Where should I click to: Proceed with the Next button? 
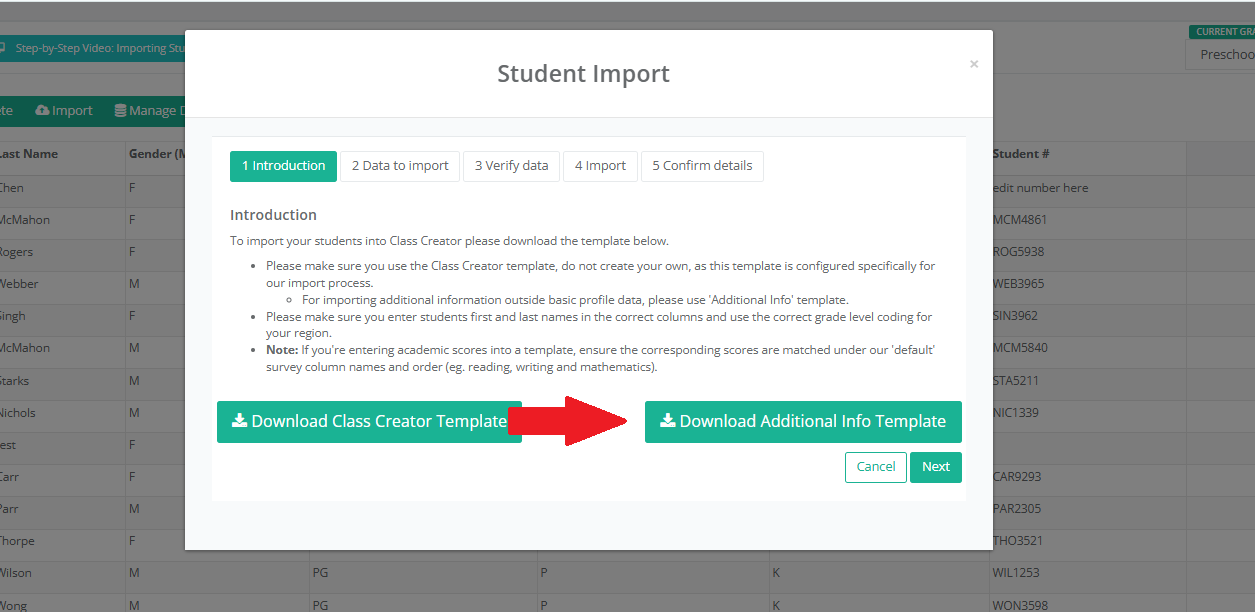pyautogui.click(x=936, y=467)
